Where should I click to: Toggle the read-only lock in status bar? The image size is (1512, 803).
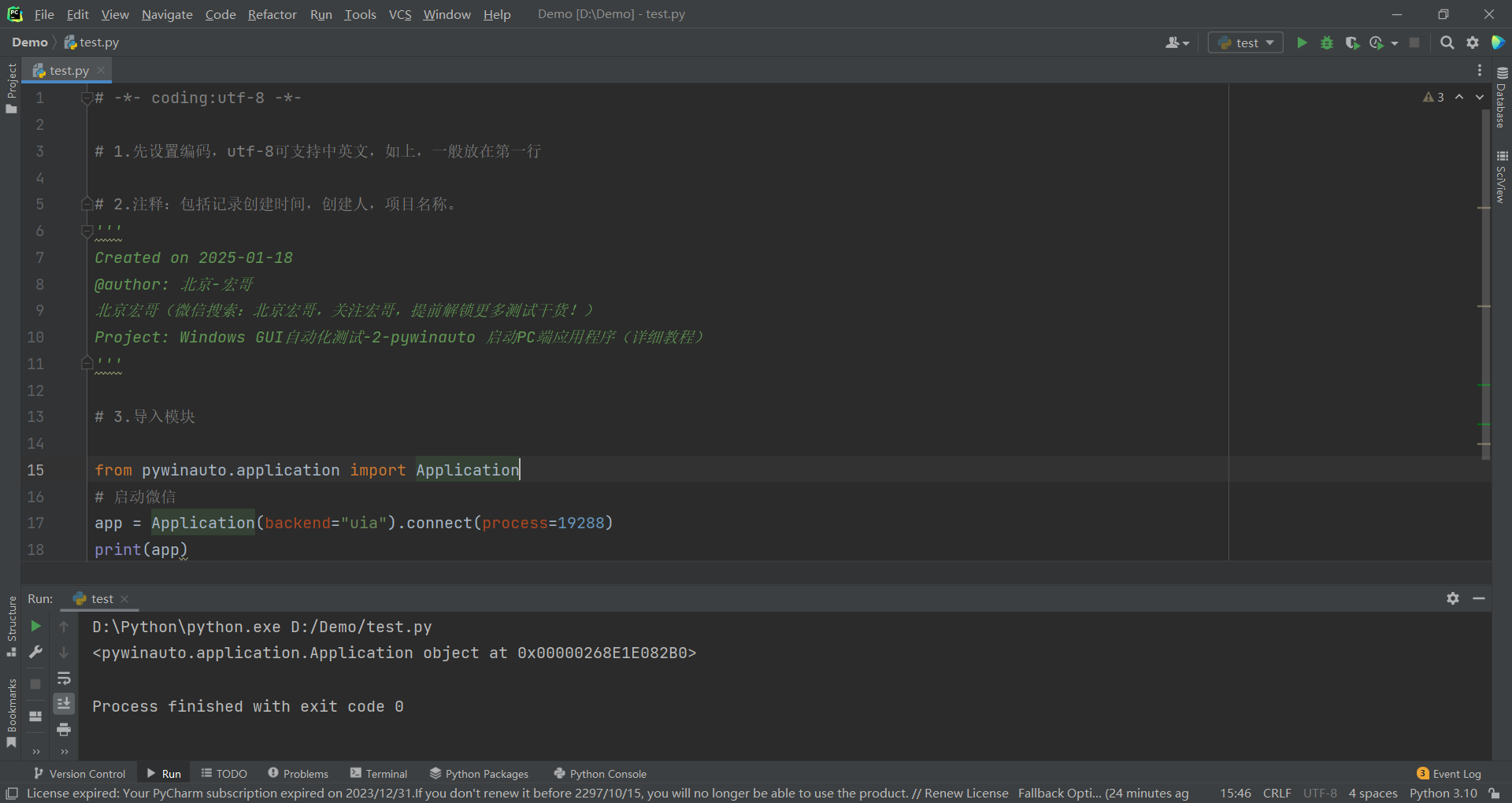[1494, 794]
